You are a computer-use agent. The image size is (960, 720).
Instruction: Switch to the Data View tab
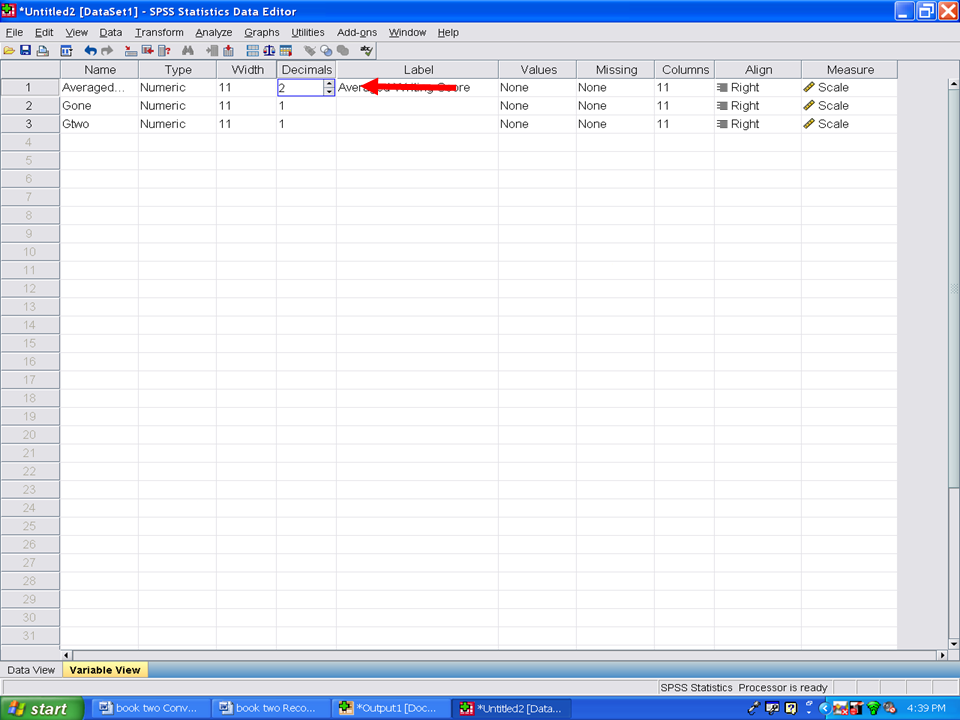coord(31,670)
